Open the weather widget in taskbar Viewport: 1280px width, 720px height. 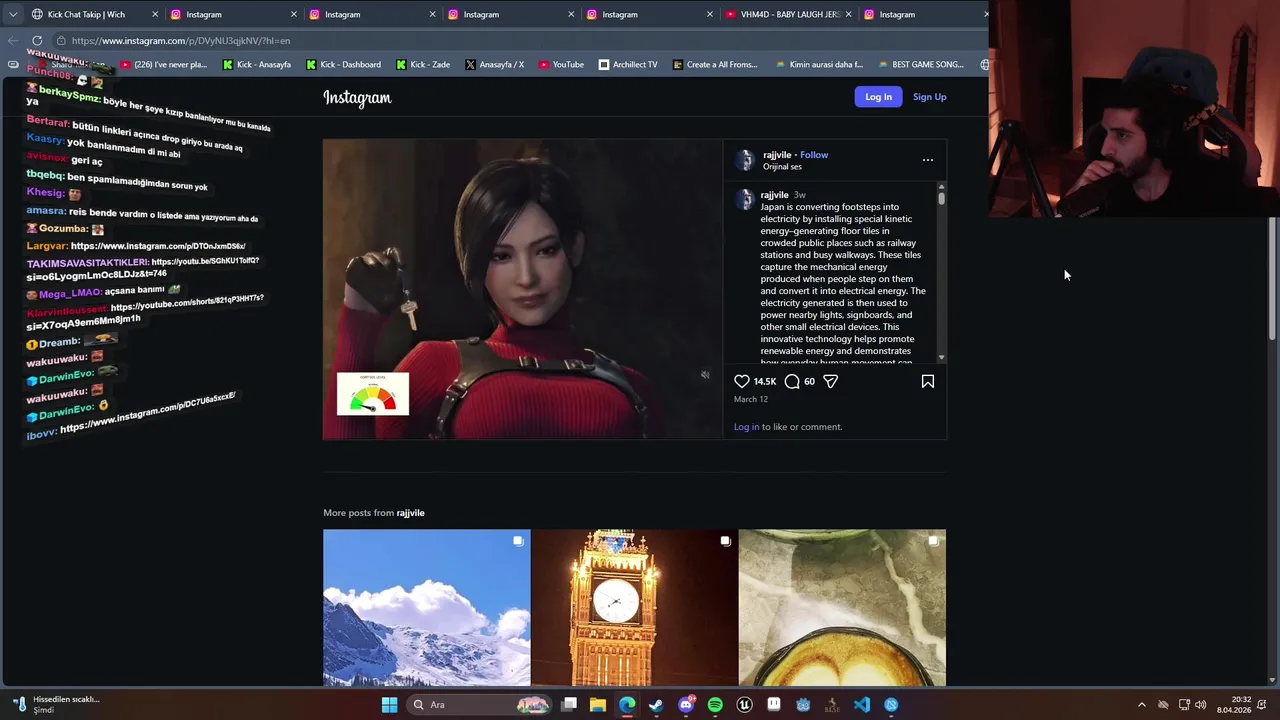click(55, 705)
